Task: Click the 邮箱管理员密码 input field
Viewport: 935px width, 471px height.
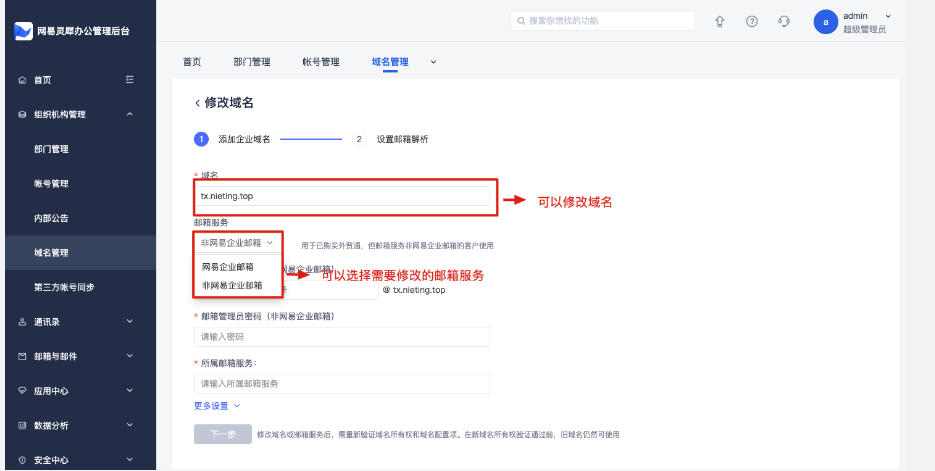Action: pos(342,337)
